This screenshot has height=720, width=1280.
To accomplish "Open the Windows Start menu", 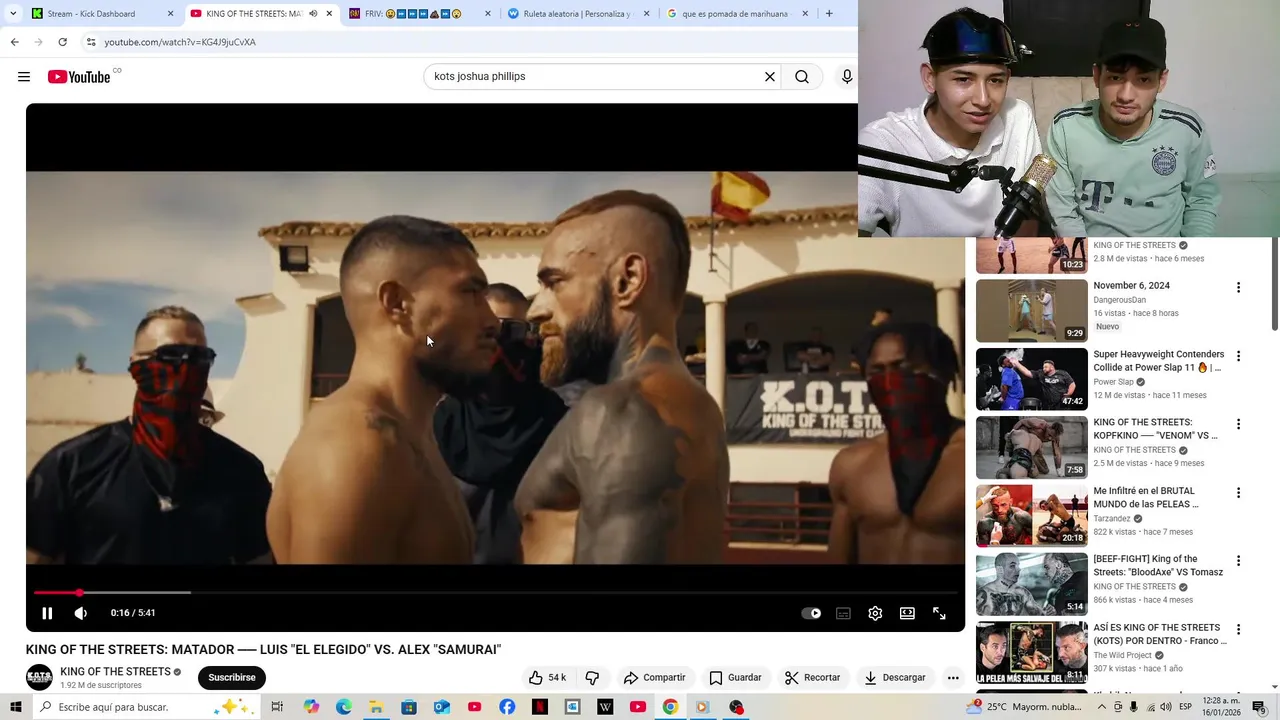I will tap(15, 707).
